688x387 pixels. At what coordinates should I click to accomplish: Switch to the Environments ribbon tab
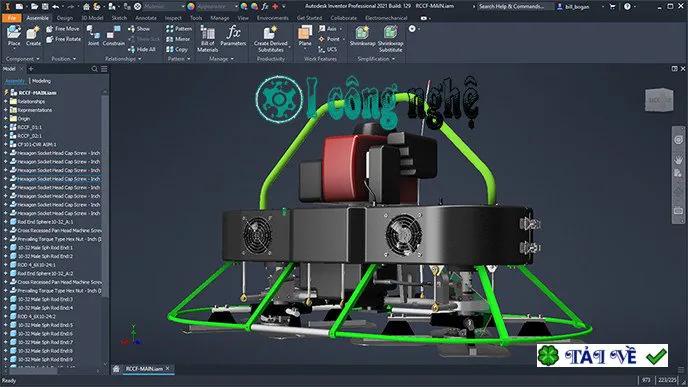click(x=272, y=18)
